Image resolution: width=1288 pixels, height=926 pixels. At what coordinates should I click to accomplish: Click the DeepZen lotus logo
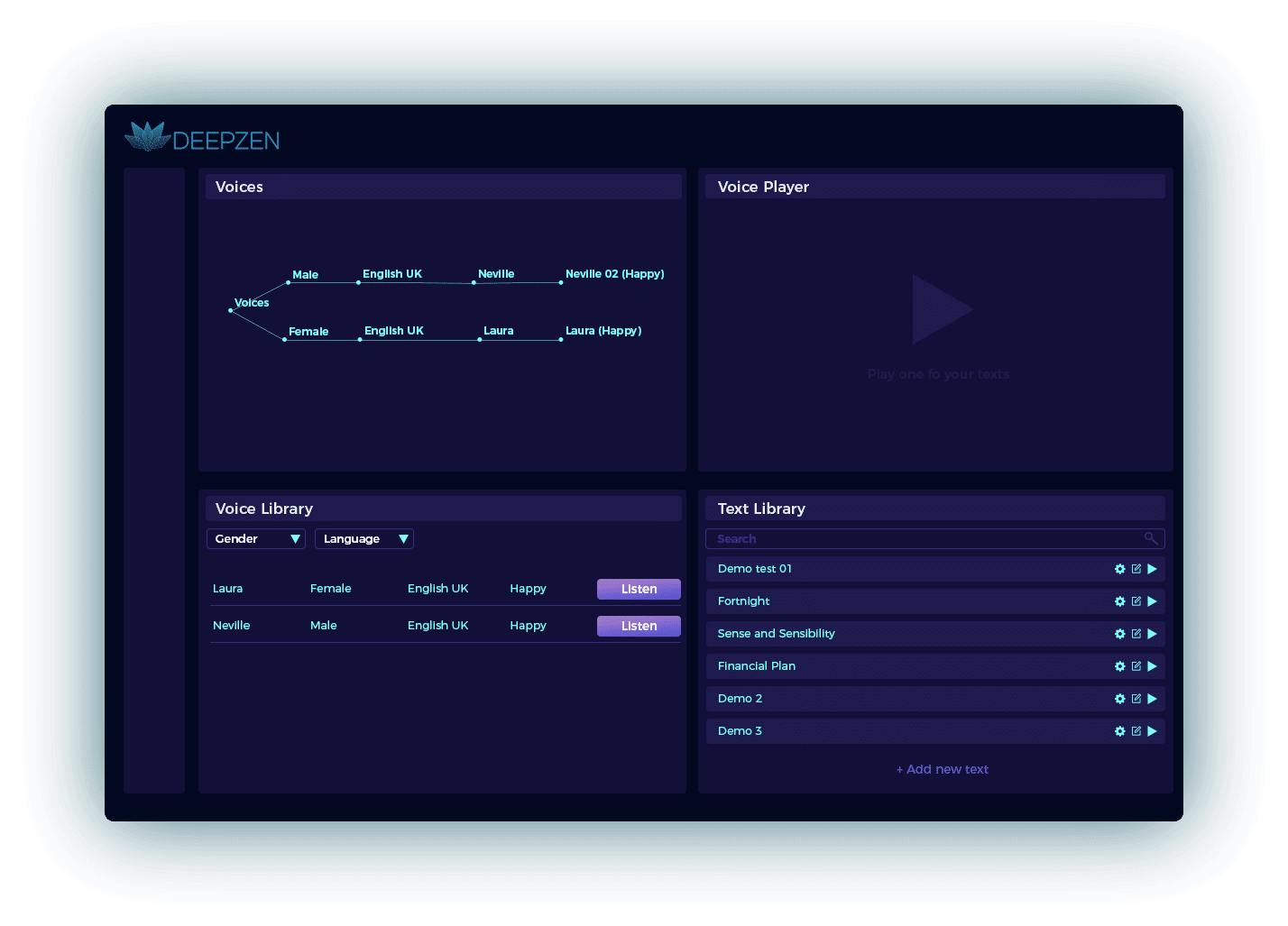tap(148, 136)
